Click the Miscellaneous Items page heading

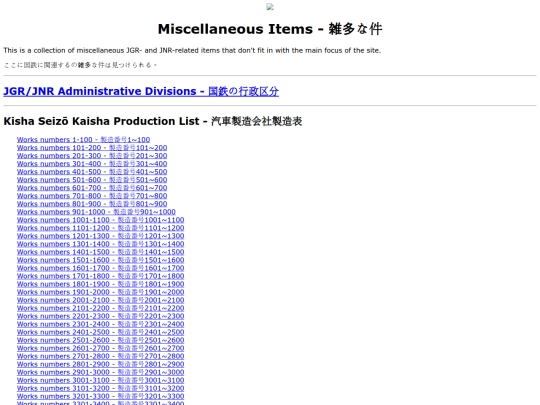point(270,29)
